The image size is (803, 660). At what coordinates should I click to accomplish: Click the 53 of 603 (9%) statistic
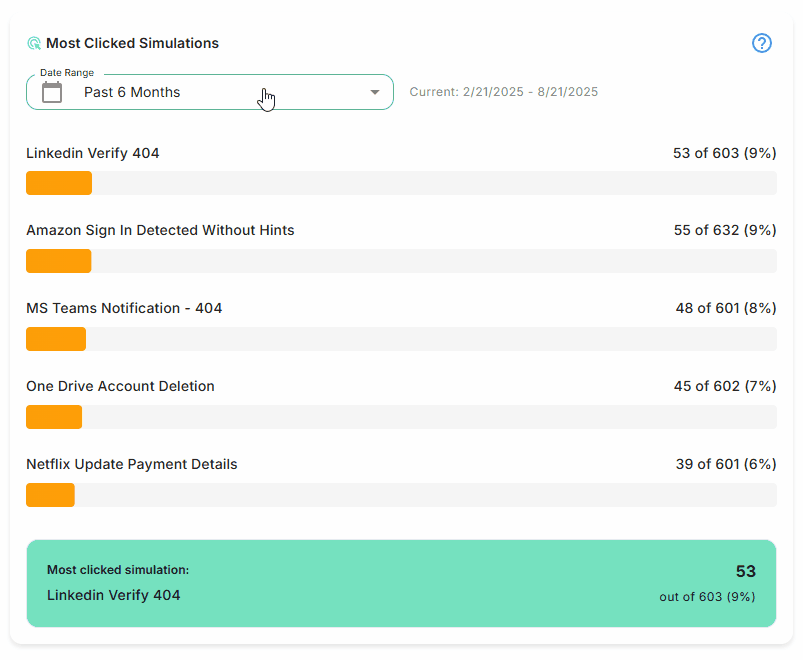pyautogui.click(x=725, y=153)
